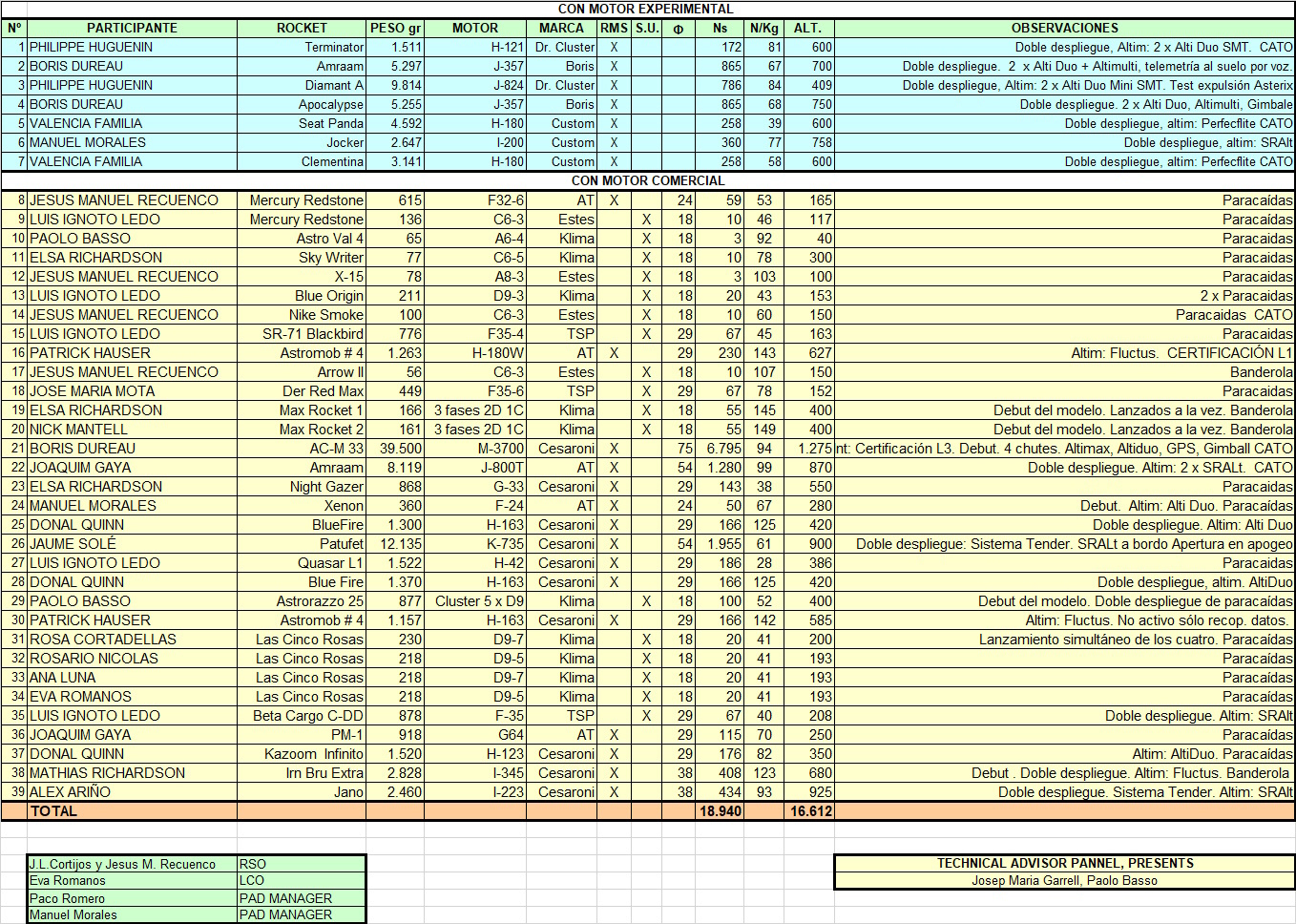Click the ROCKET header cell

(302, 28)
